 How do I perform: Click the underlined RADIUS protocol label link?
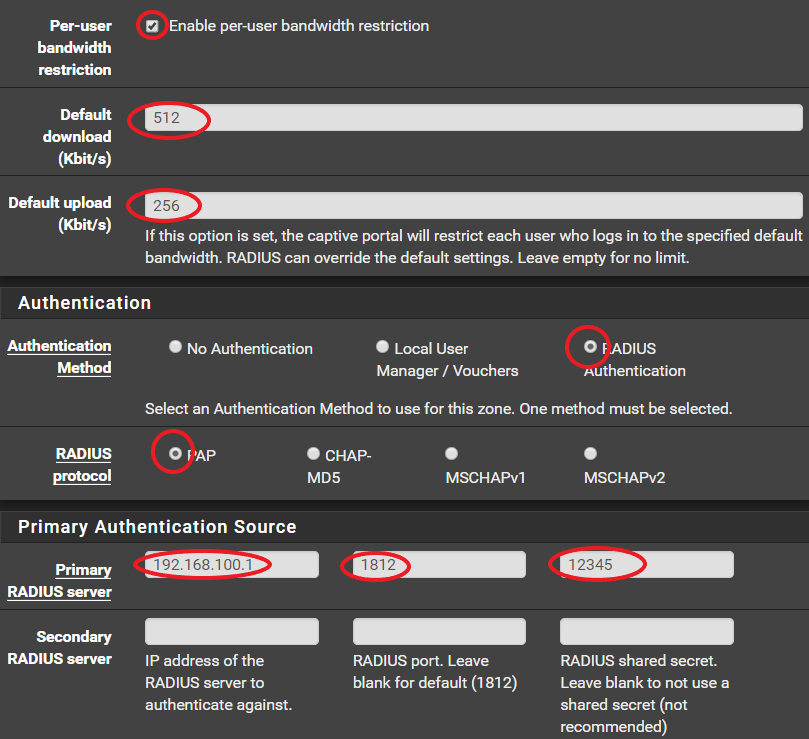(82, 465)
